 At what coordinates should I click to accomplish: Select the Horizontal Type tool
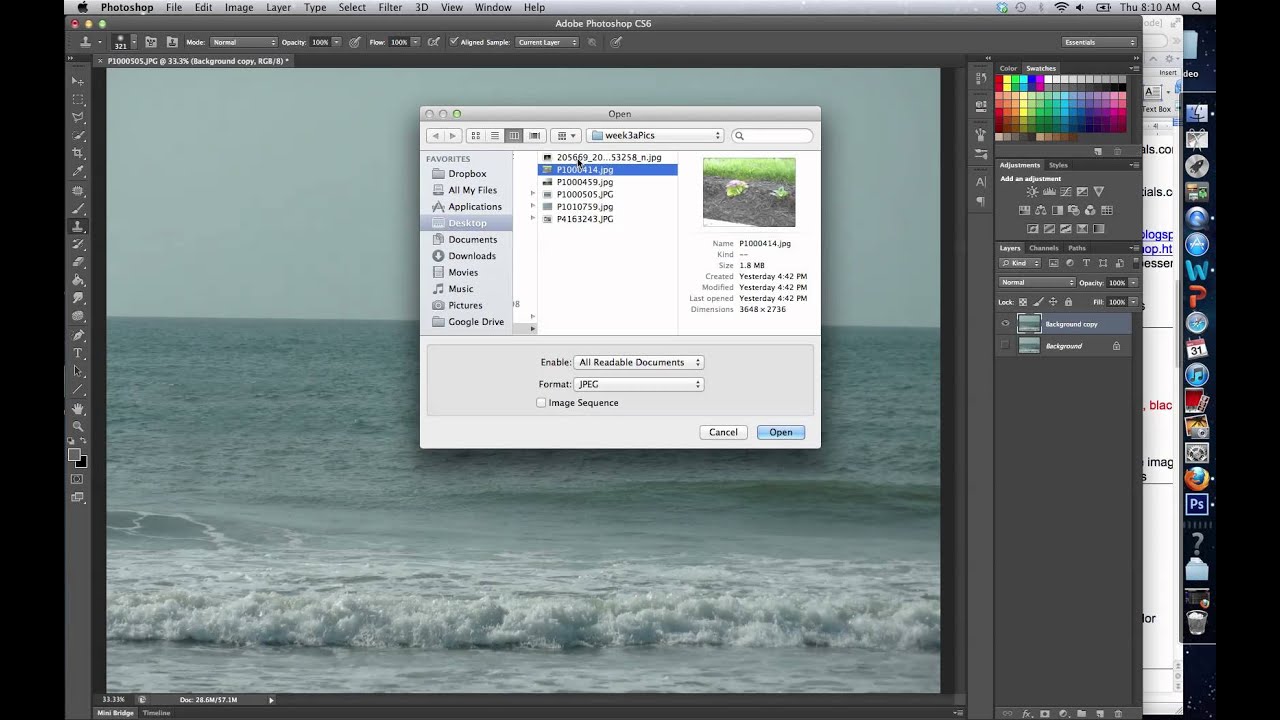(78, 354)
